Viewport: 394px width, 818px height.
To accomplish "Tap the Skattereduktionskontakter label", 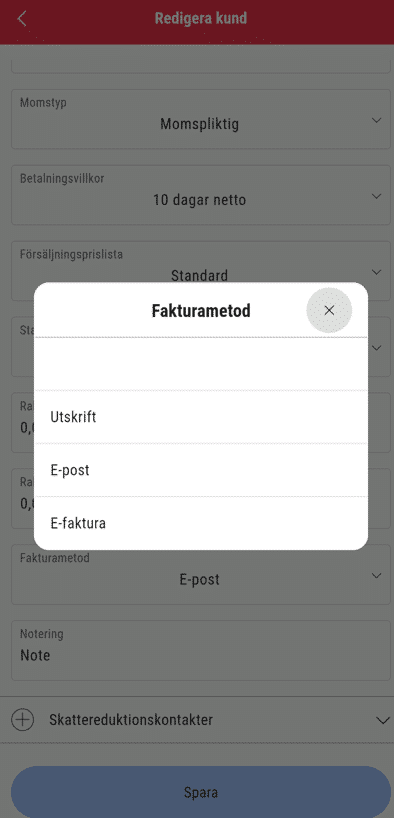I will coord(131,720).
